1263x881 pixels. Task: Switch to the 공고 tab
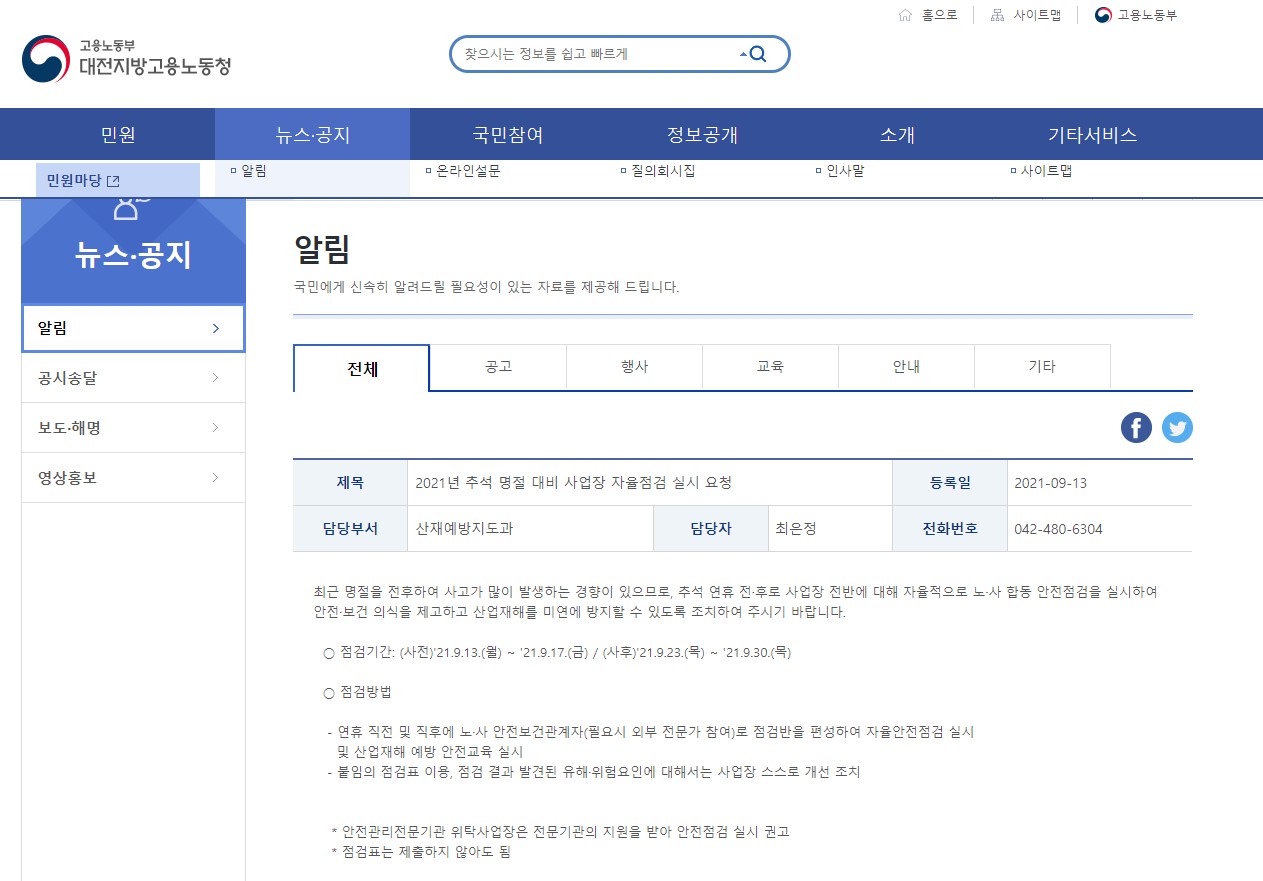point(498,367)
